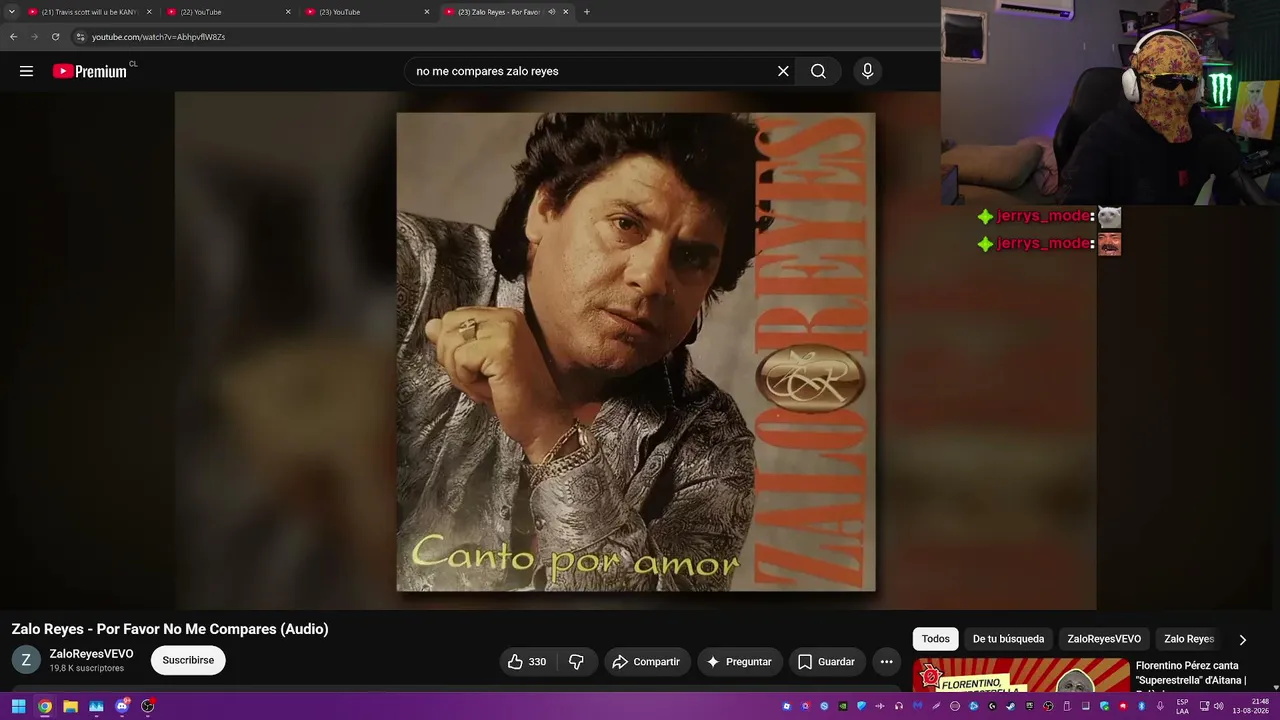This screenshot has height=720, width=1280.
Task: Open ZaloReyesVEVO channel avatar
Action: 26,660
